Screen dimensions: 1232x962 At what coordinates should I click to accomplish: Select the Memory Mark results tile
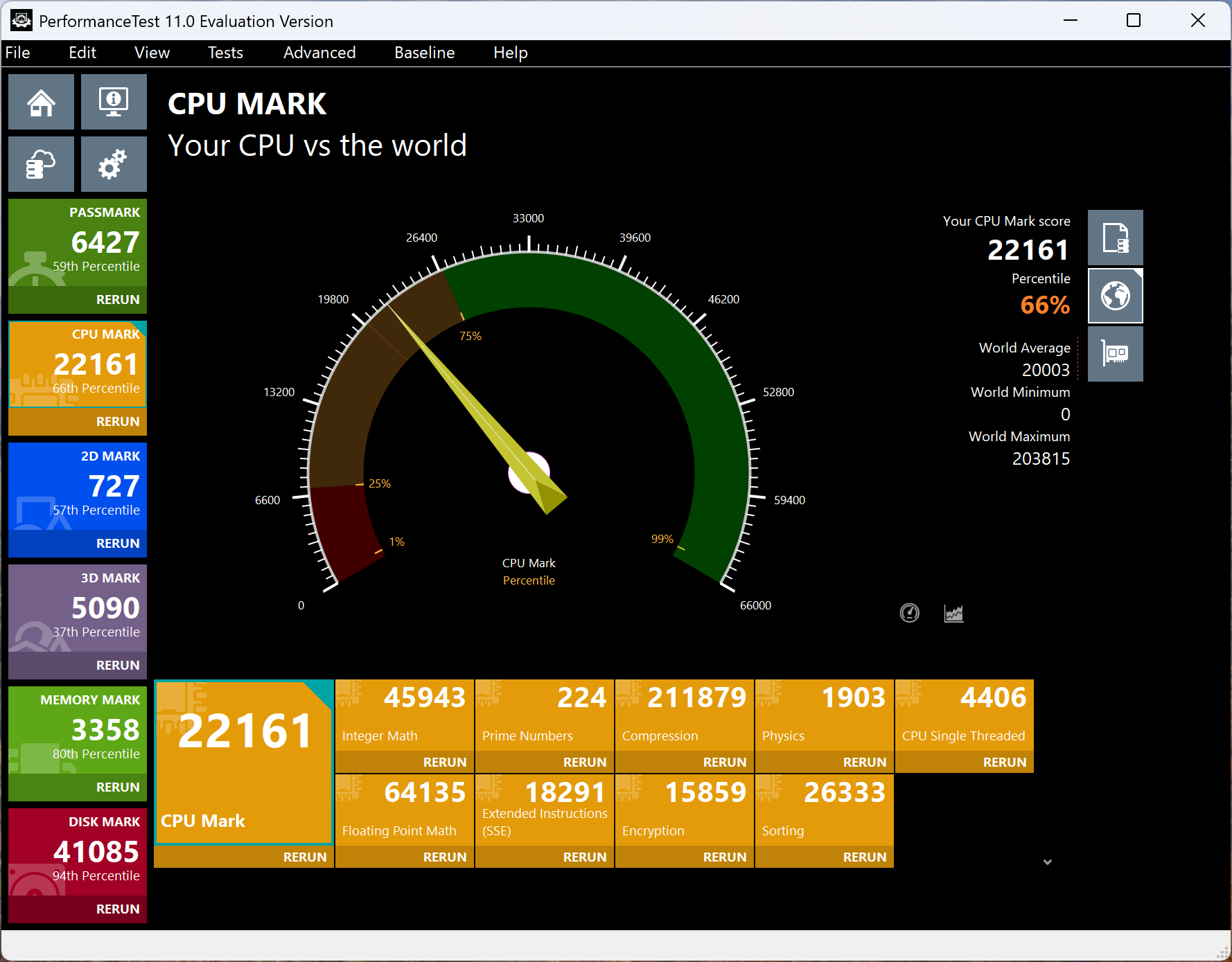[77, 729]
